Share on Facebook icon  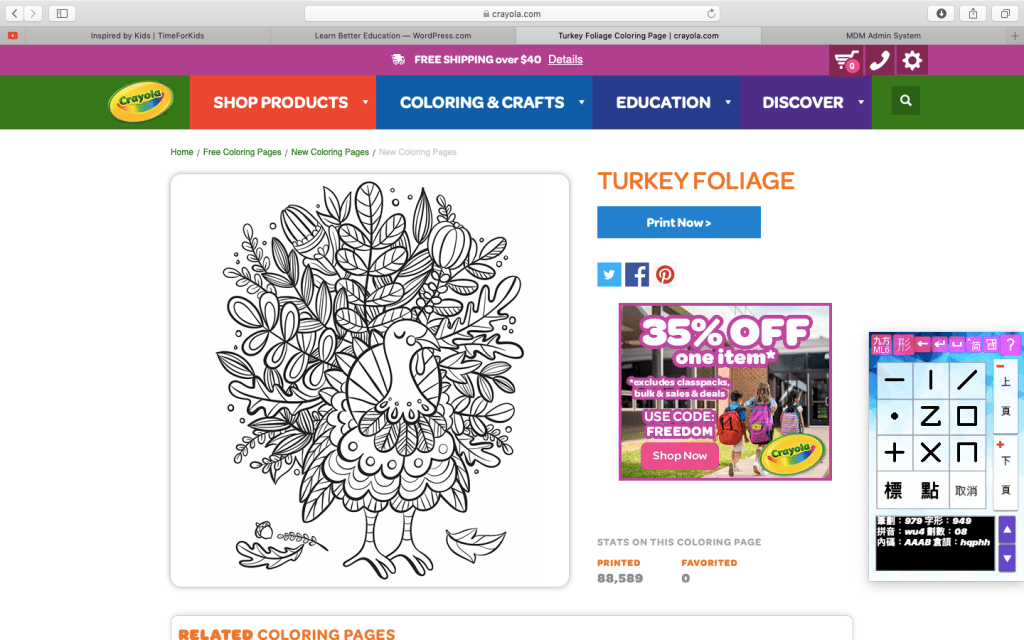point(637,274)
